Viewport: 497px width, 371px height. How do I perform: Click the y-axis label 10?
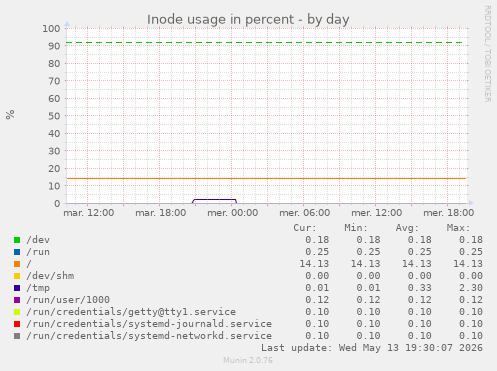coord(54,186)
